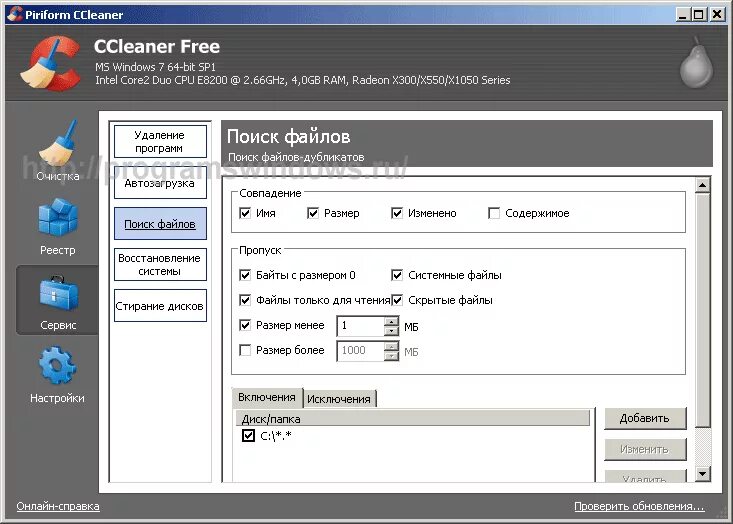The image size is (733, 524).
Task: Open Стирание дисков tool
Action: (160, 306)
